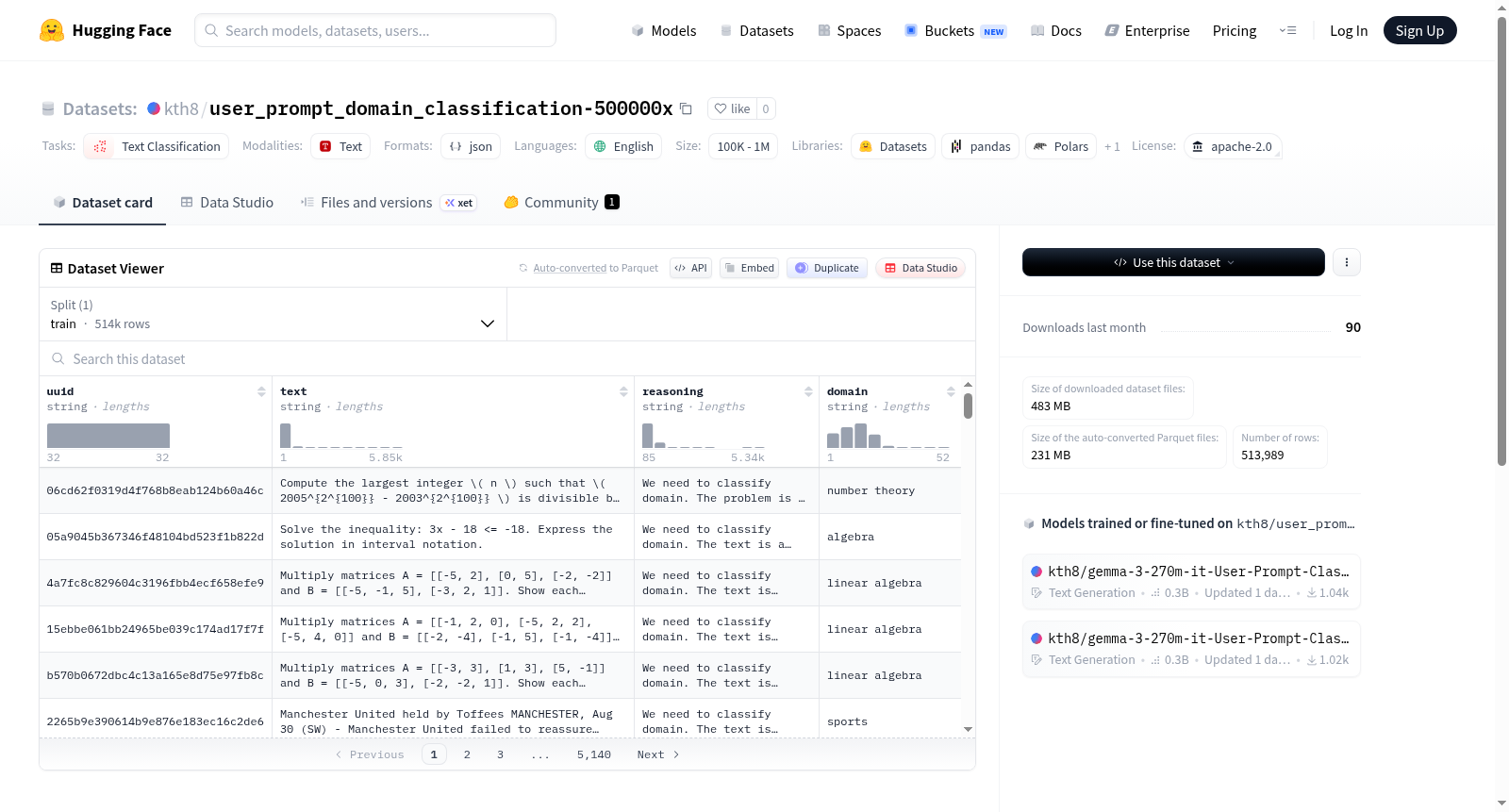Click the Sign Up button
This screenshot has height=812, width=1509.
coord(1419,31)
